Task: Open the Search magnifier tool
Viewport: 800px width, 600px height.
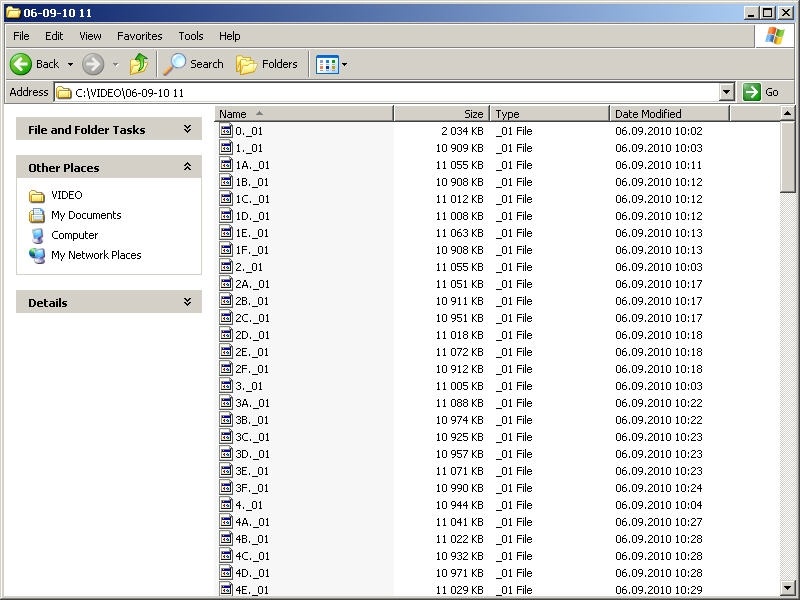Action: pos(175,64)
